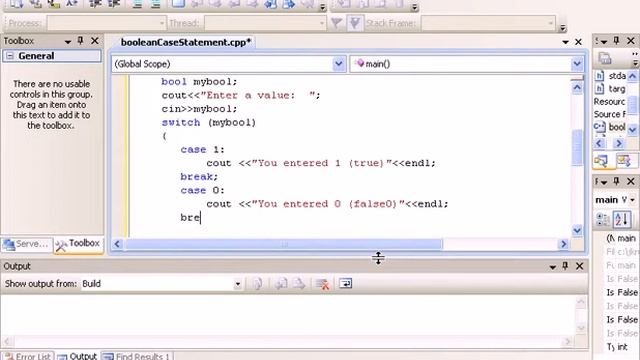Pin the Properties panel
This screenshot has height=360, width=640.
[x=616, y=181]
